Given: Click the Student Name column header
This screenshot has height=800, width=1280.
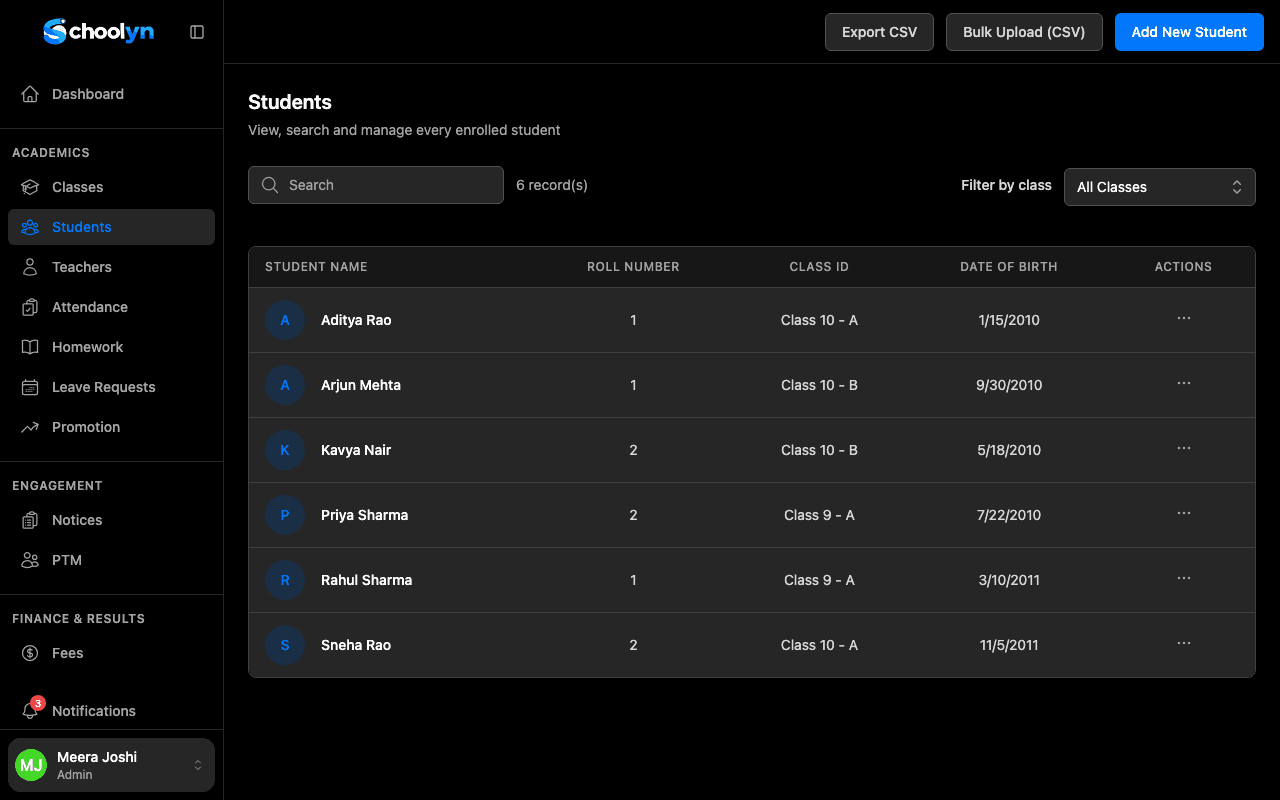Looking at the screenshot, I should click(316, 267).
